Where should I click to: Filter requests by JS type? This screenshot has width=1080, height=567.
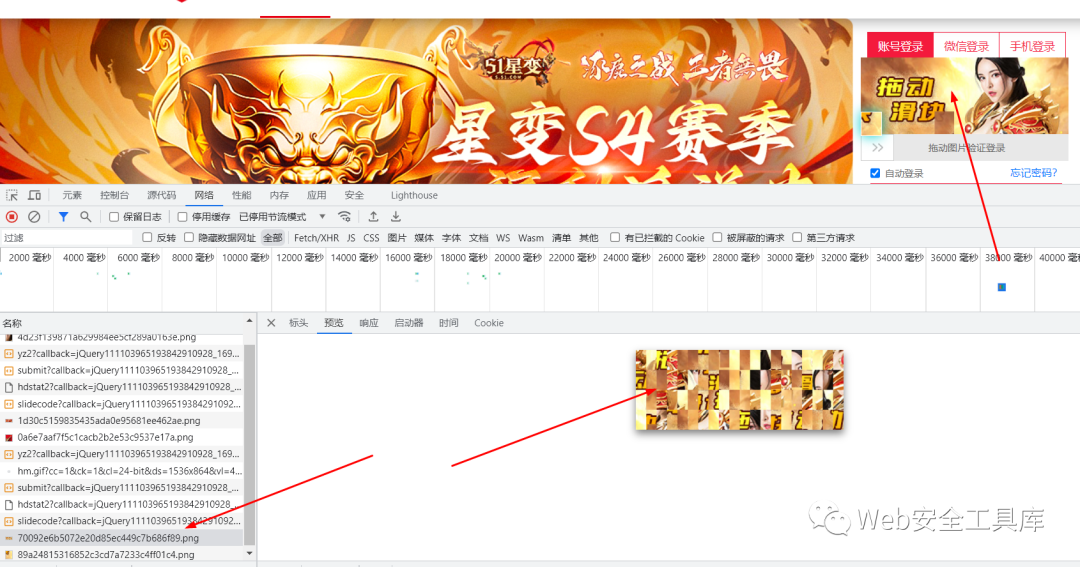[x=351, y=238]
